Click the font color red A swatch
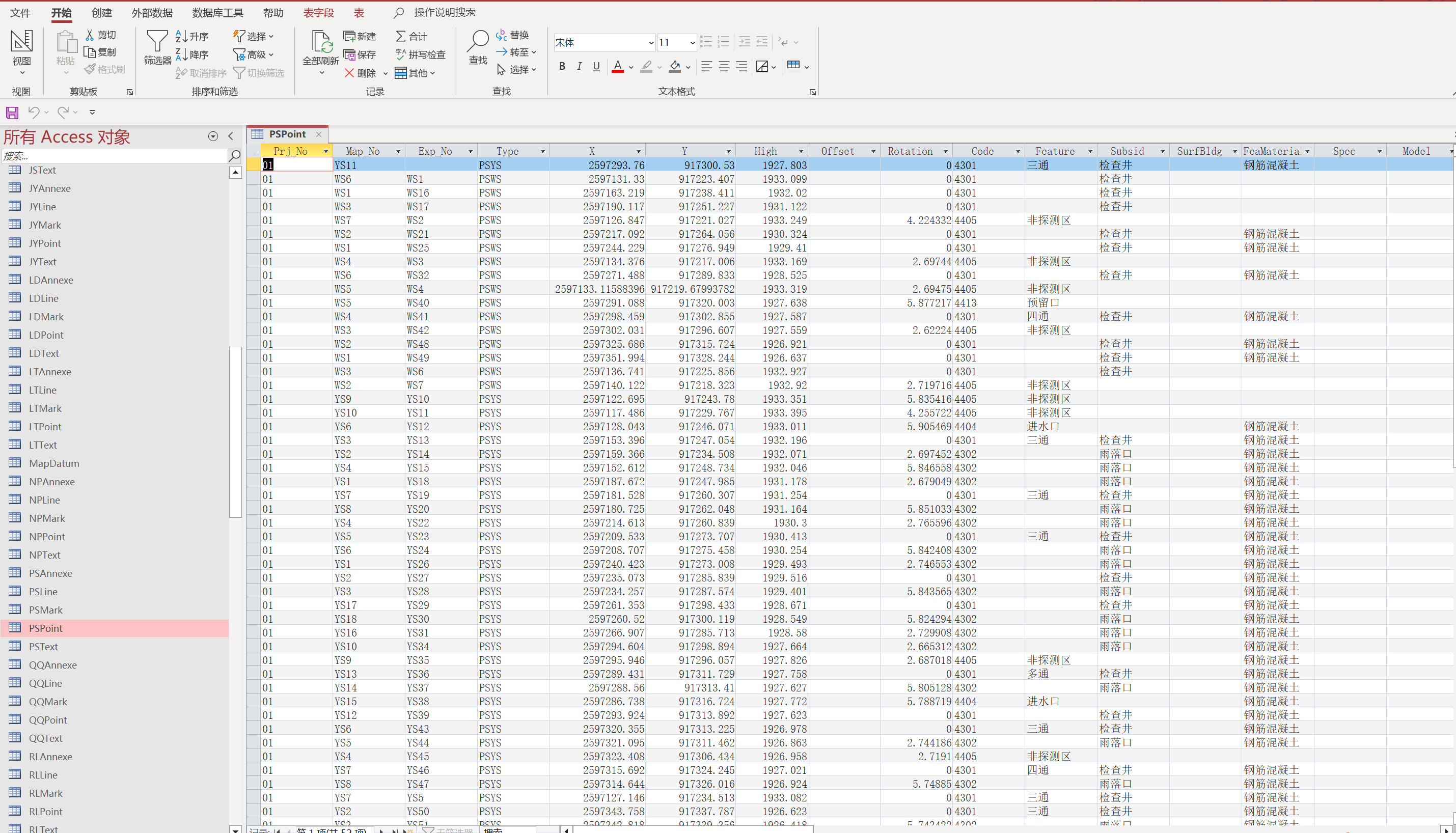 click(x=618, y=66)
